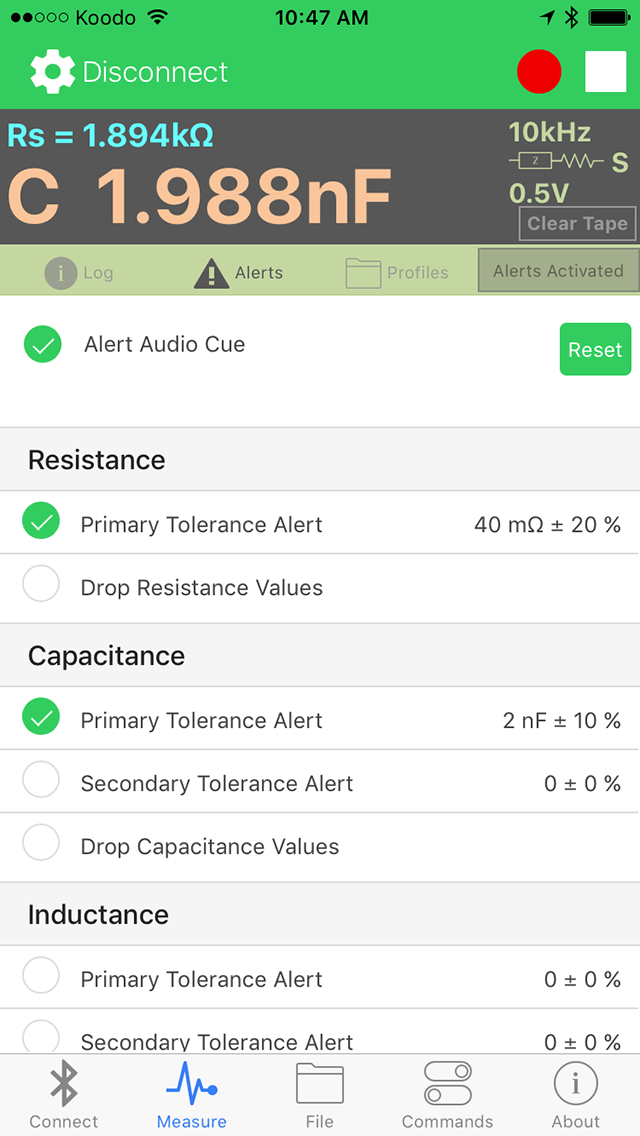Image resolution: width=640 pixels, height=1136 pixels.
Task: Open the File tab
Action: click(320, 1095)
